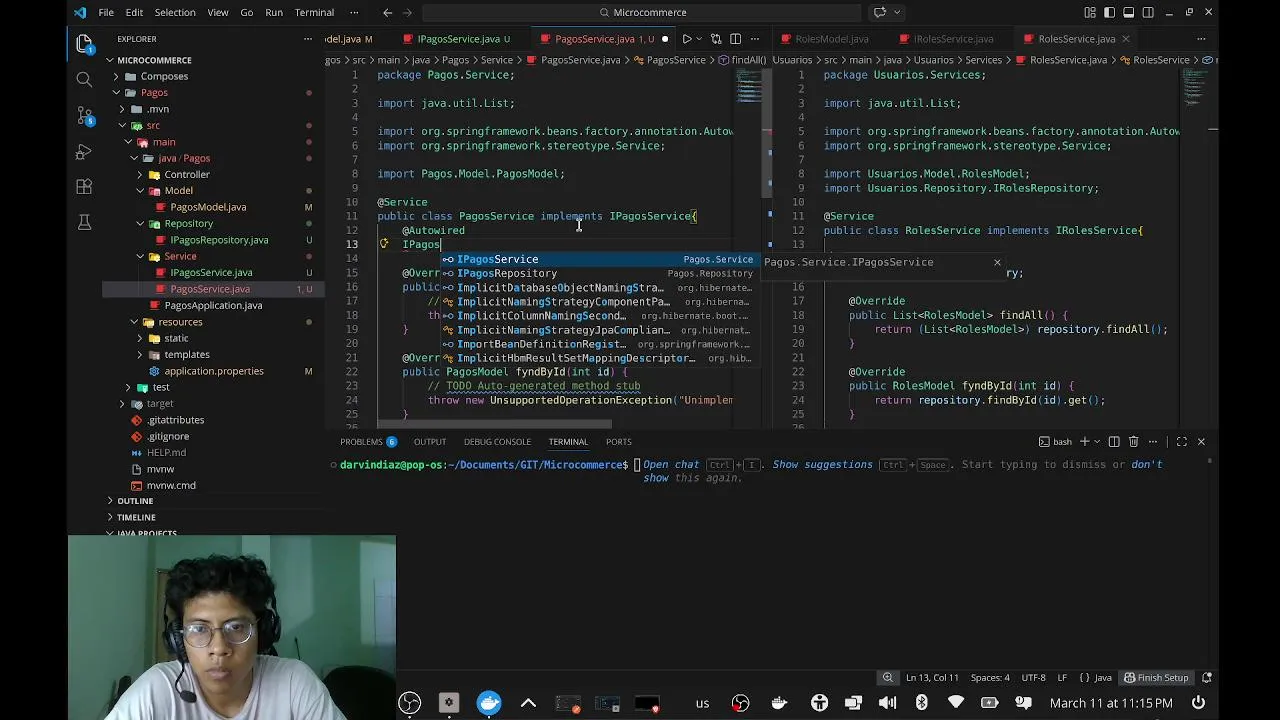Image resolution: width=1280 pixels, height=720 pixels.
Task: Open the File menu
Action: 106,12
